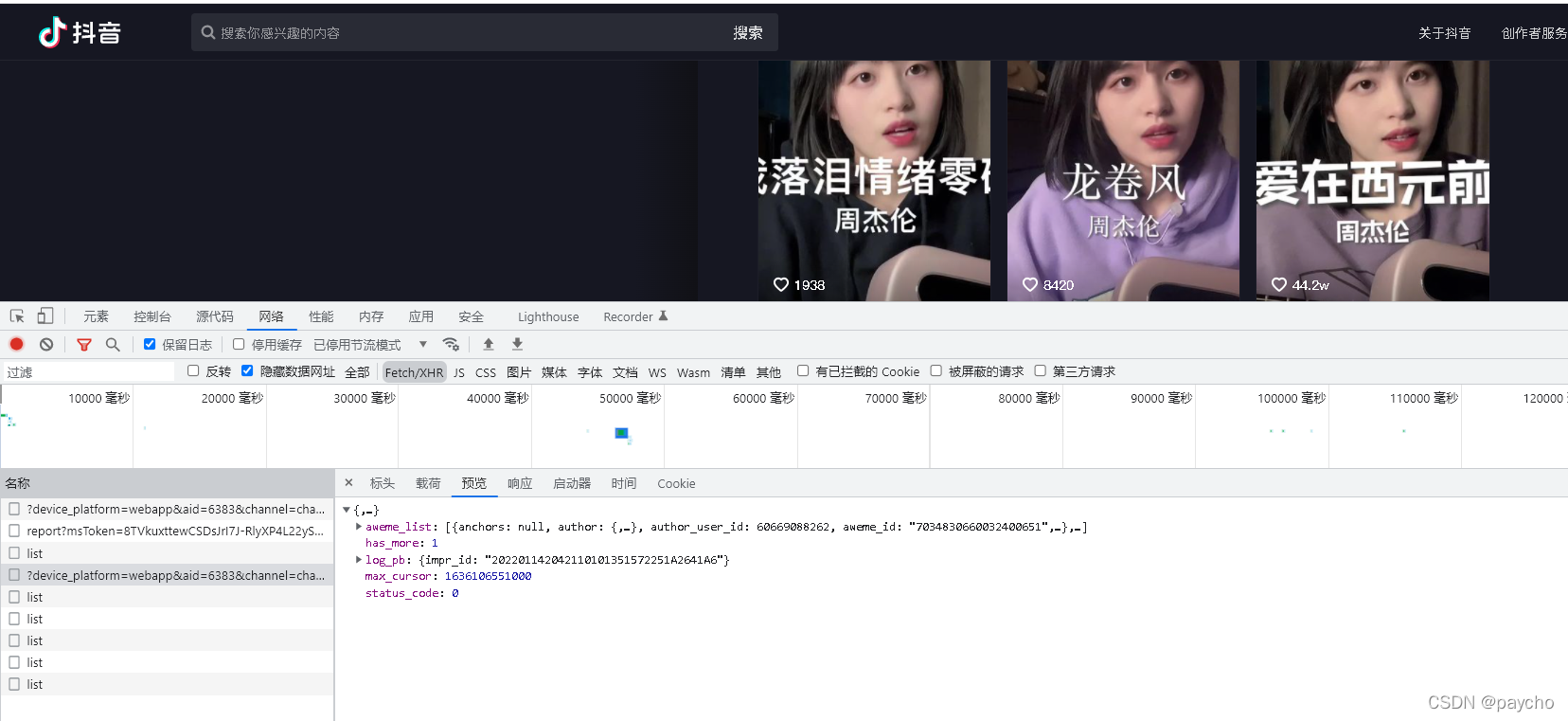The image size is (1568, 721).
Task: Open the 响应 tab in request details
Action: [x=520, y=483]
